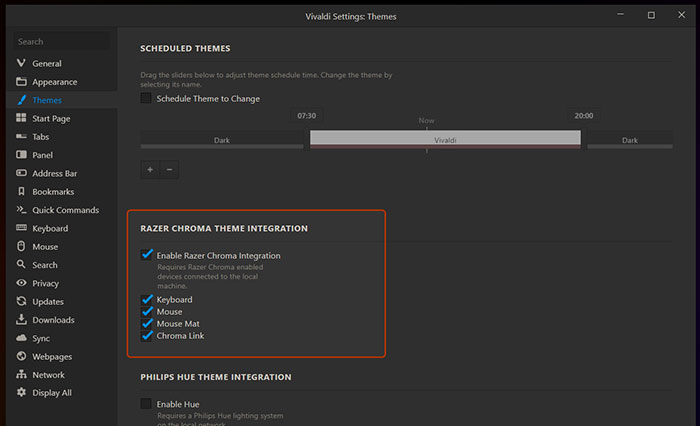Image resolution: width=700 pixels, height=426 pixels.
Task: Uncheck Enable Razer Chroma Integration
Action: point(146,255)
